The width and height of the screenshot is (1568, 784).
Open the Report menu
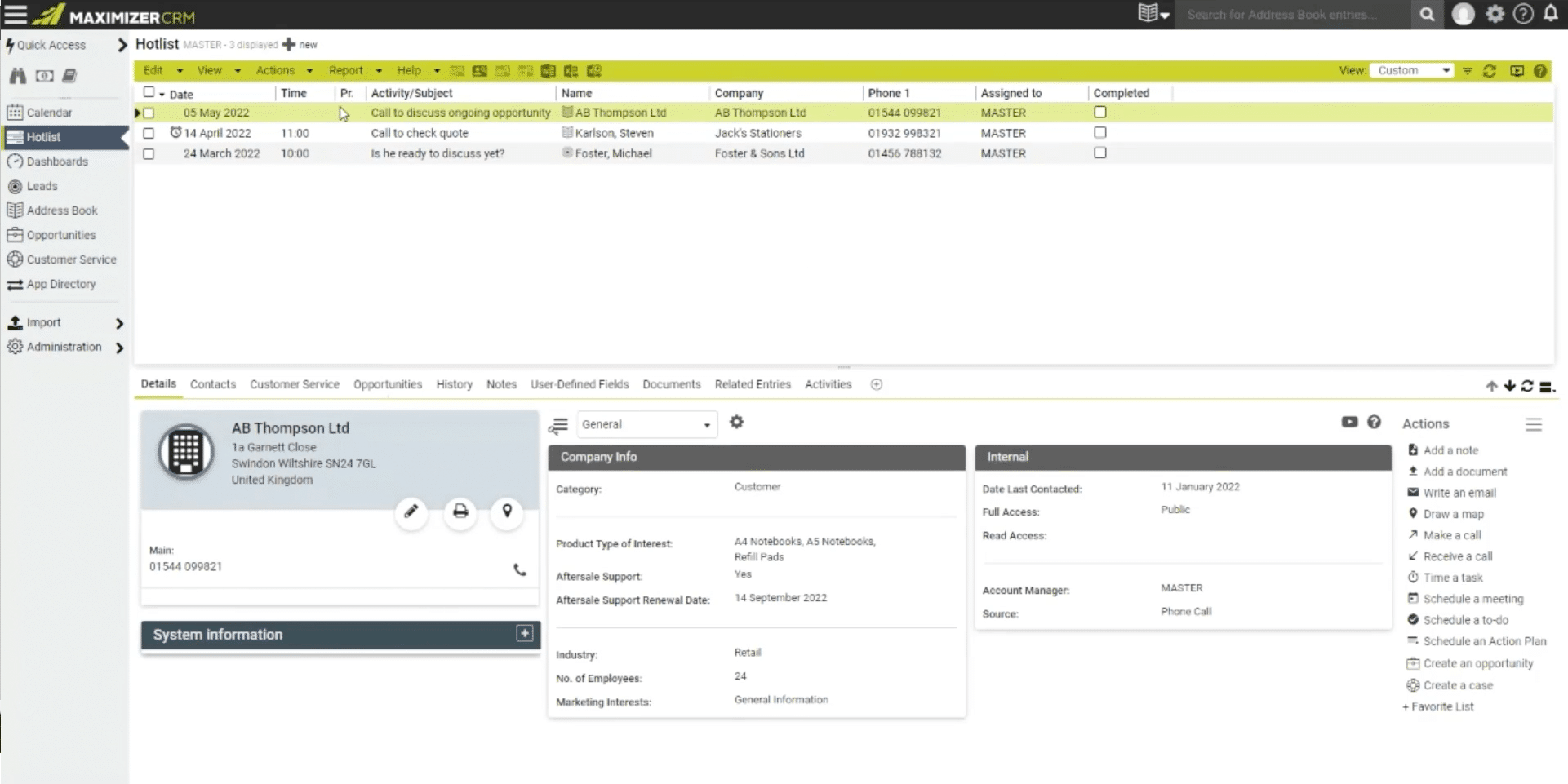(x=355, y=71)
